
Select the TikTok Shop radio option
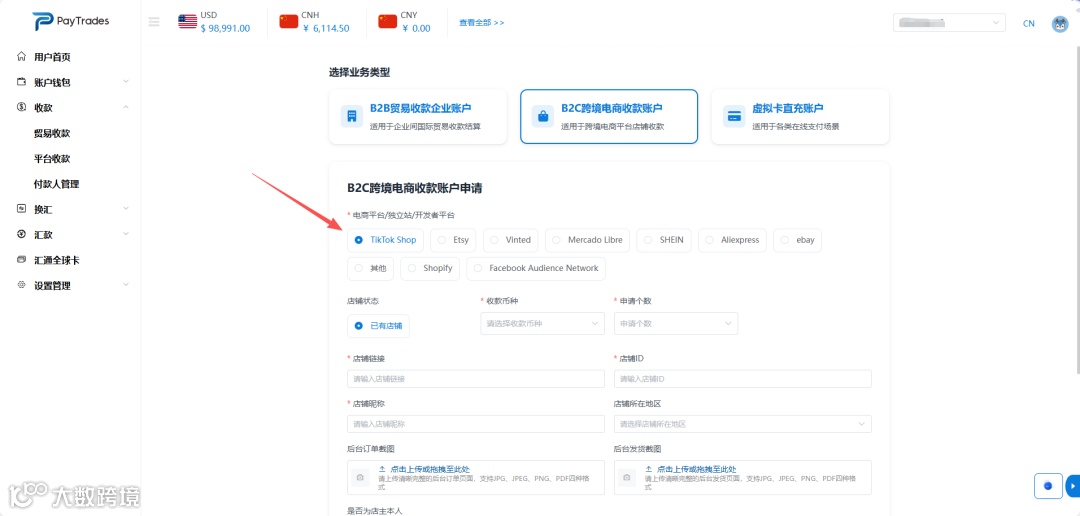[385, 240]
